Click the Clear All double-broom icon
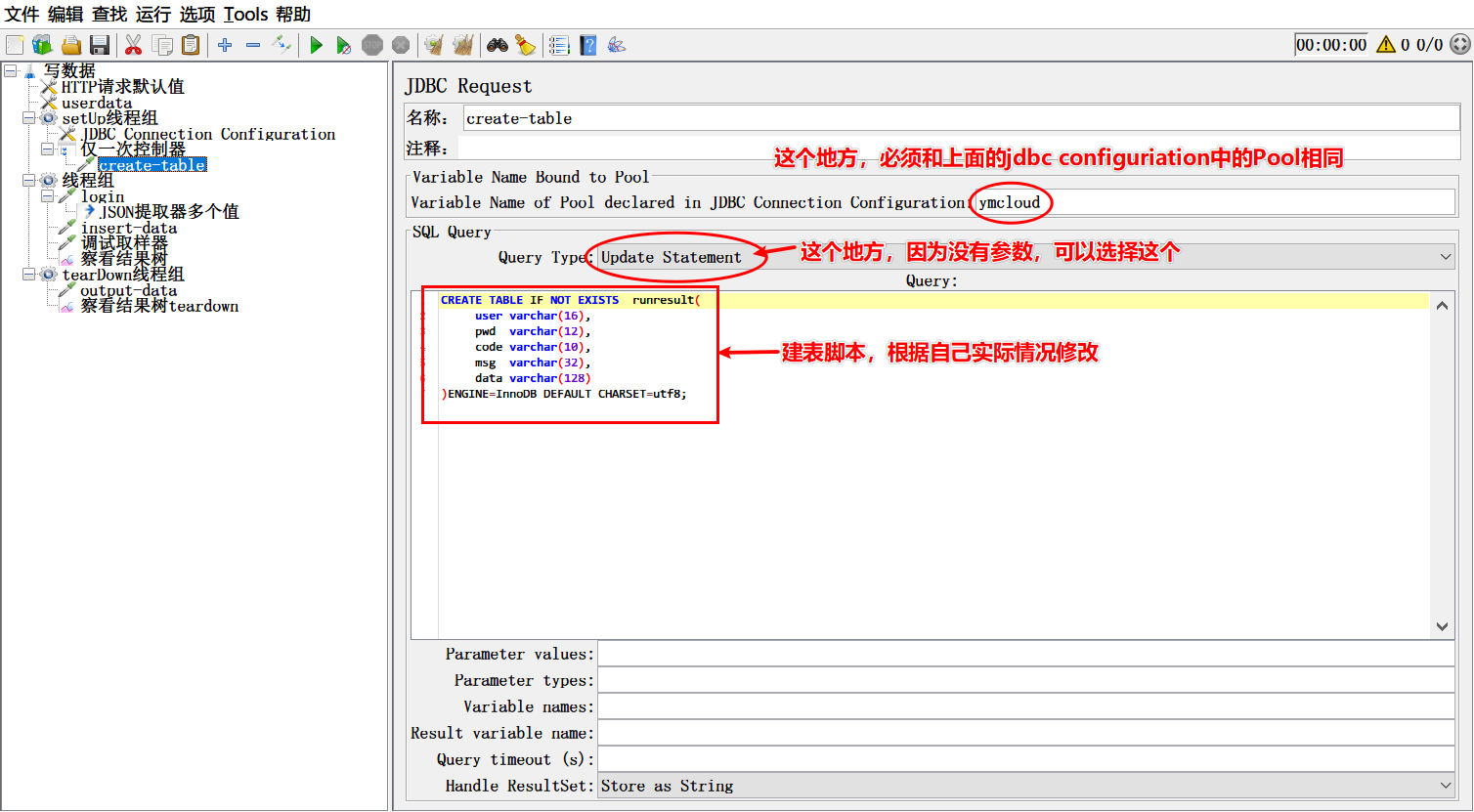 pyautogui.click(x=463, y=45)
